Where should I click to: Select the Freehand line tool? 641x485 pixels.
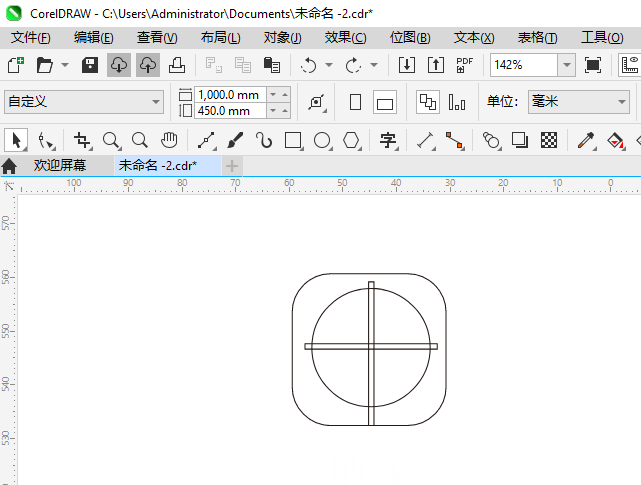pyautogui.click(x=207, y=141)
